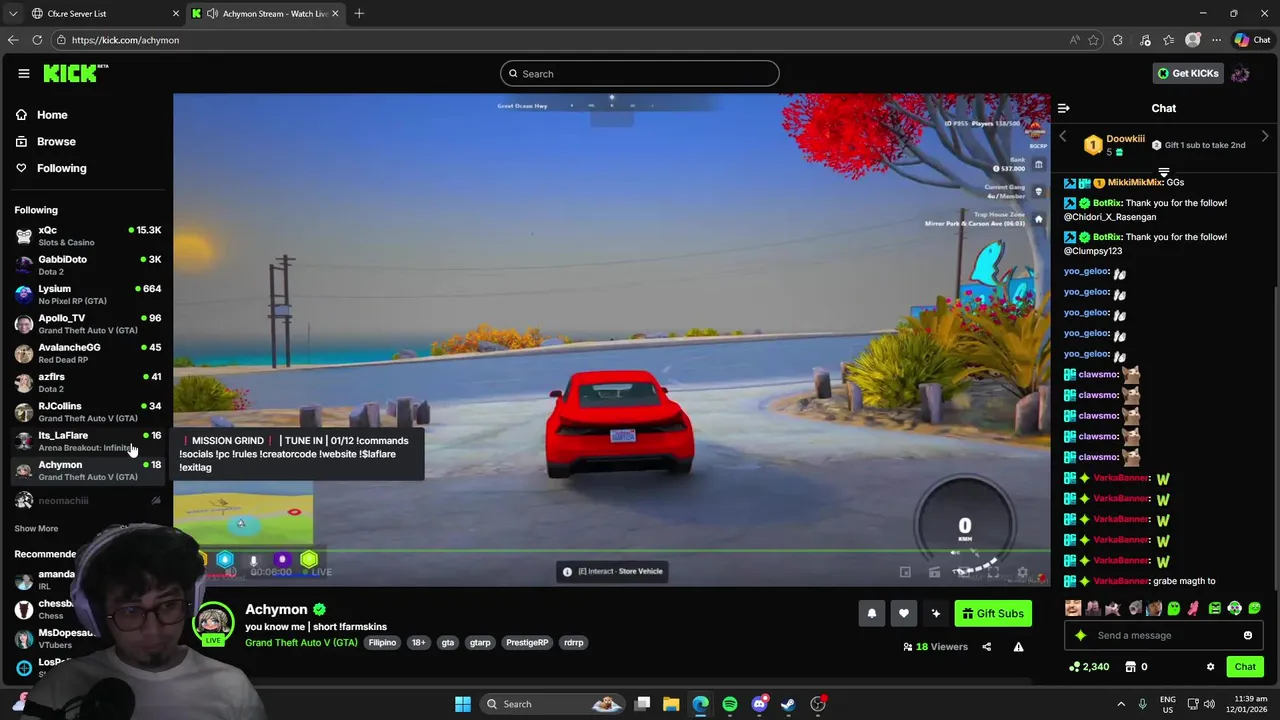Focus the Kick search box
The width and height of the screenshot is (1280, 720).
(x=639, y=73)
